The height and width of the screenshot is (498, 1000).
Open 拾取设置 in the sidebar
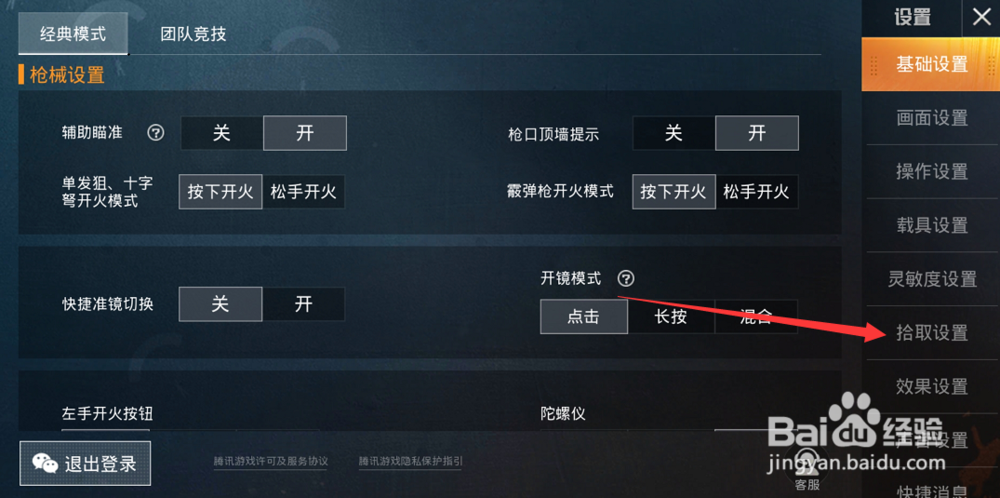(932, 333)
